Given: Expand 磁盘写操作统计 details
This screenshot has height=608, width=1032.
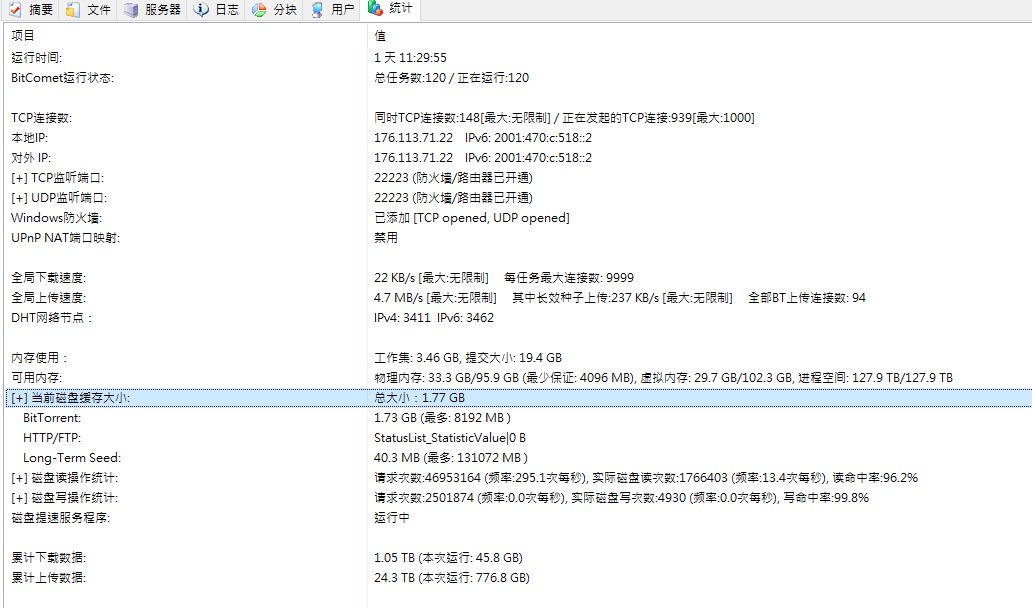Looking at the screenshot, I should click(18, 497).
